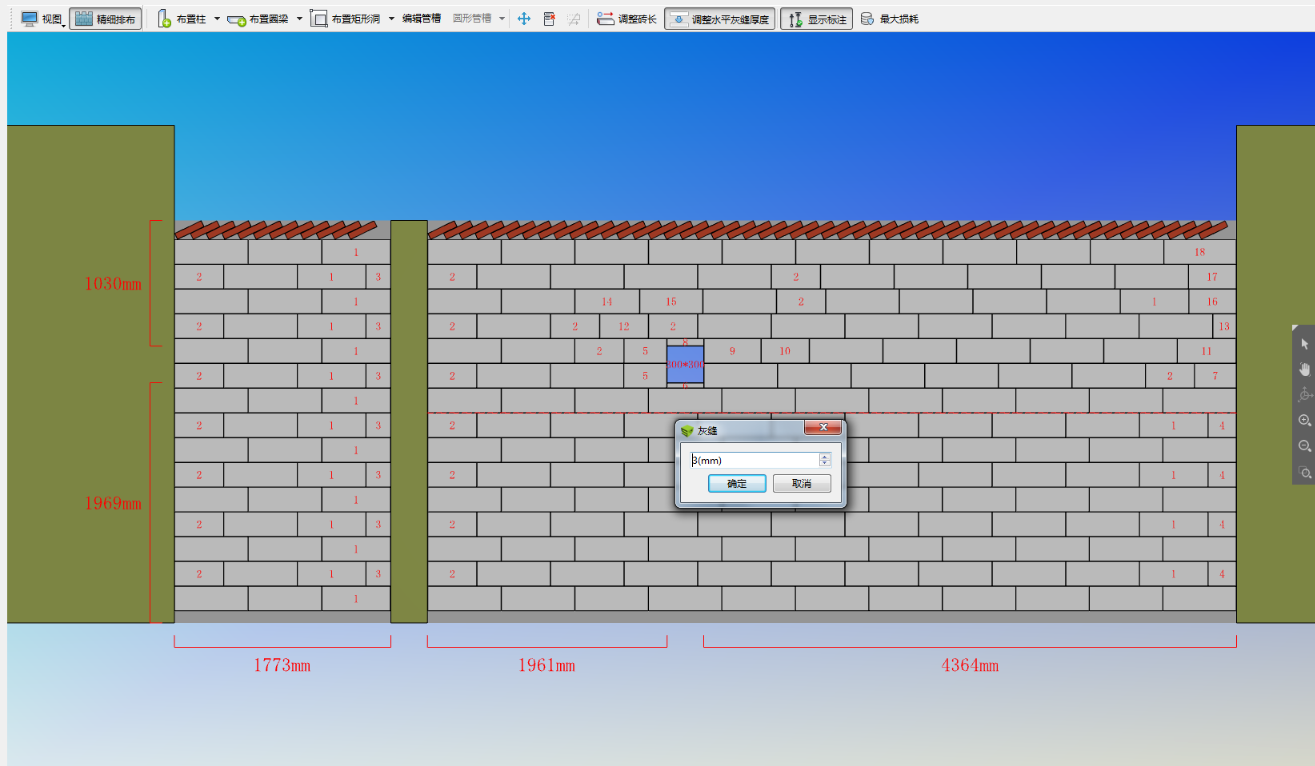Image resolution: width=1315 pixels, height=766 pixels.
Task: Click the 4364mm width dimension label
Action: click(x=970, y=665)
